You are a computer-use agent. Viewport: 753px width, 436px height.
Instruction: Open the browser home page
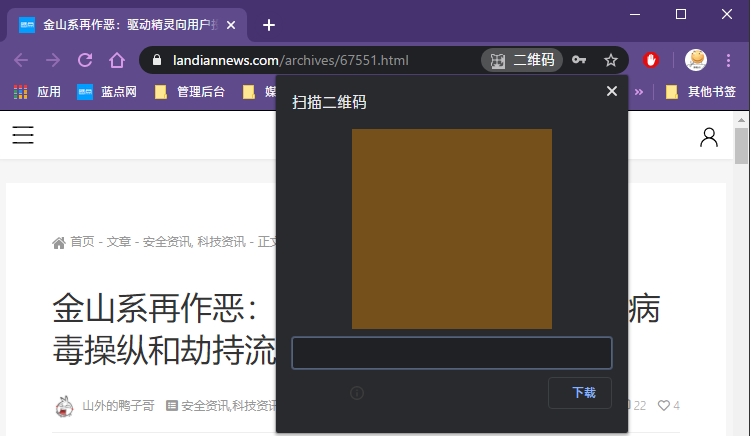pyautogui.click(x=117, y=60)
